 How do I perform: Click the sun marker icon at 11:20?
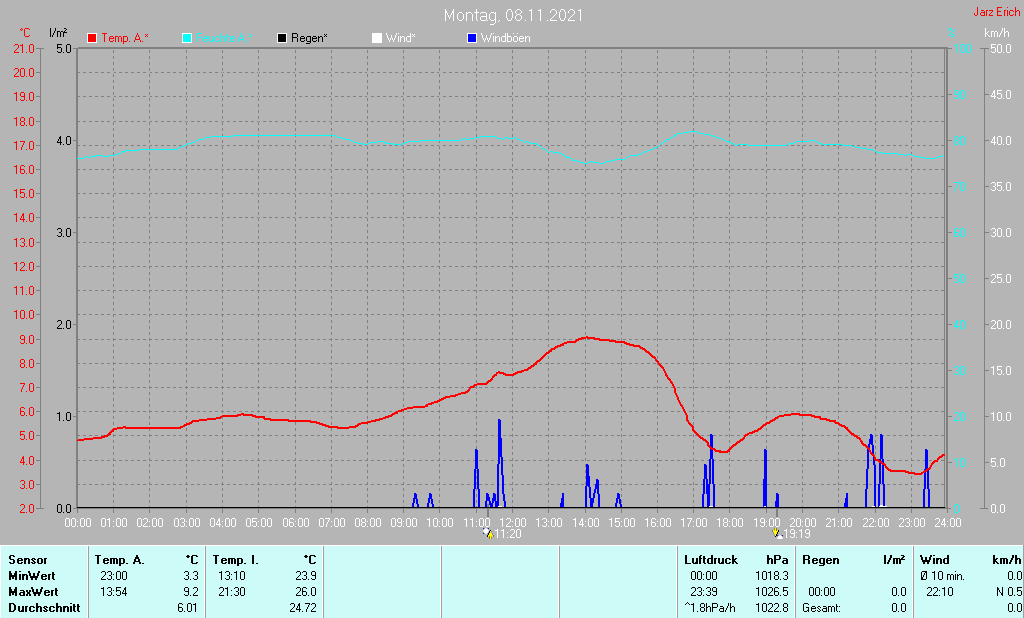(x=487, y=534)
